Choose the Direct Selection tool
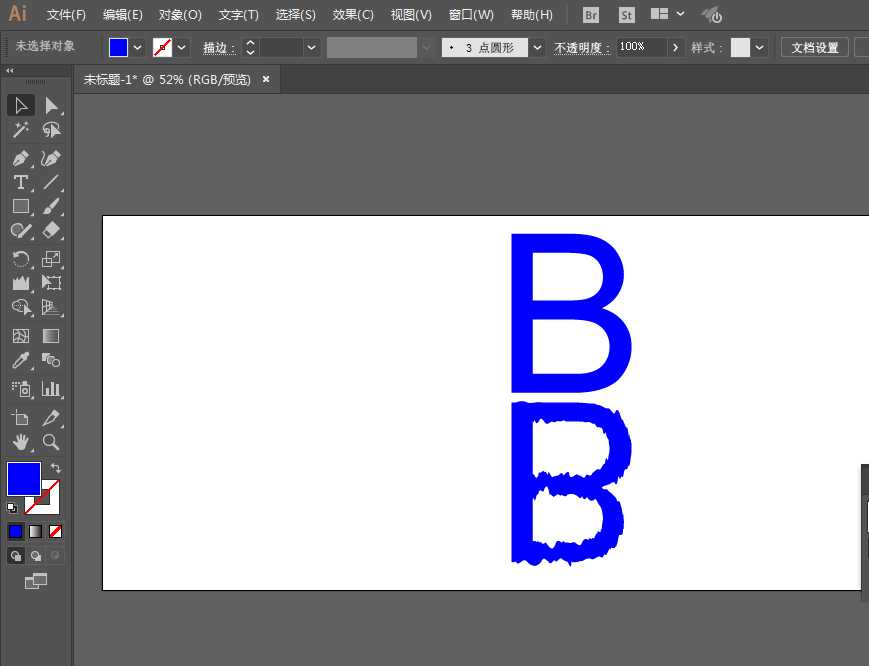Viewport: 869px width, 666px height. 51,106
